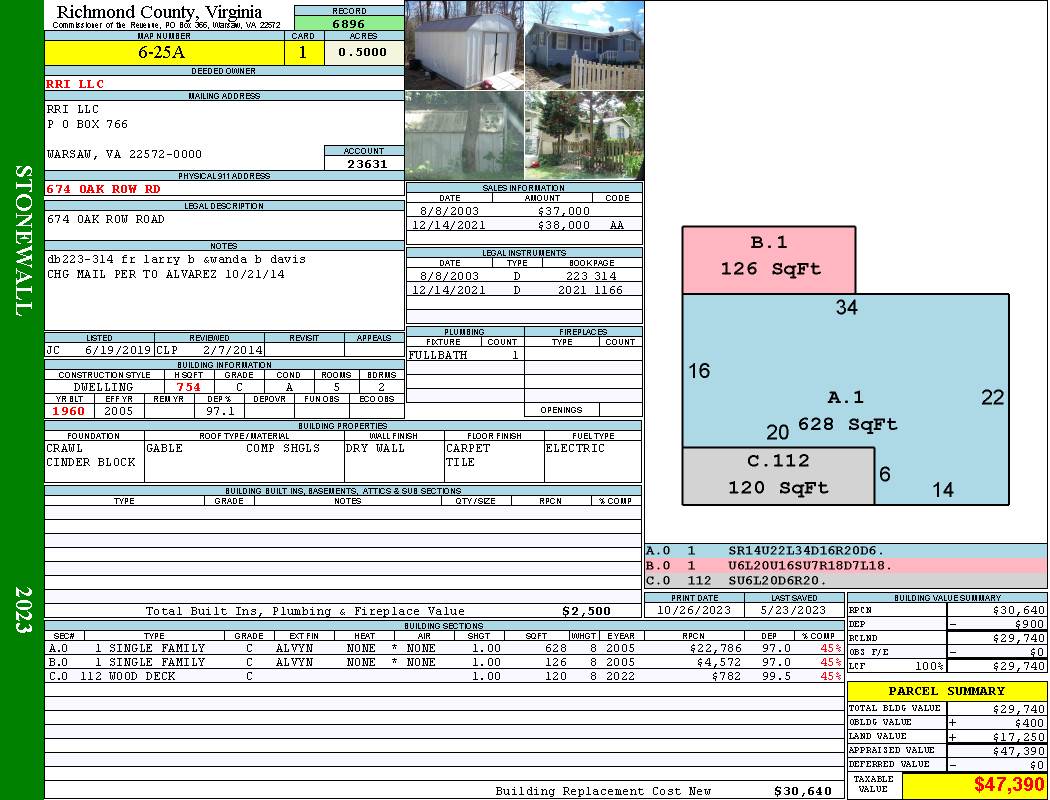Click the roof material COMP SHGLS
The width and height of the screenshot is (1050, 800).
(283, 448)
